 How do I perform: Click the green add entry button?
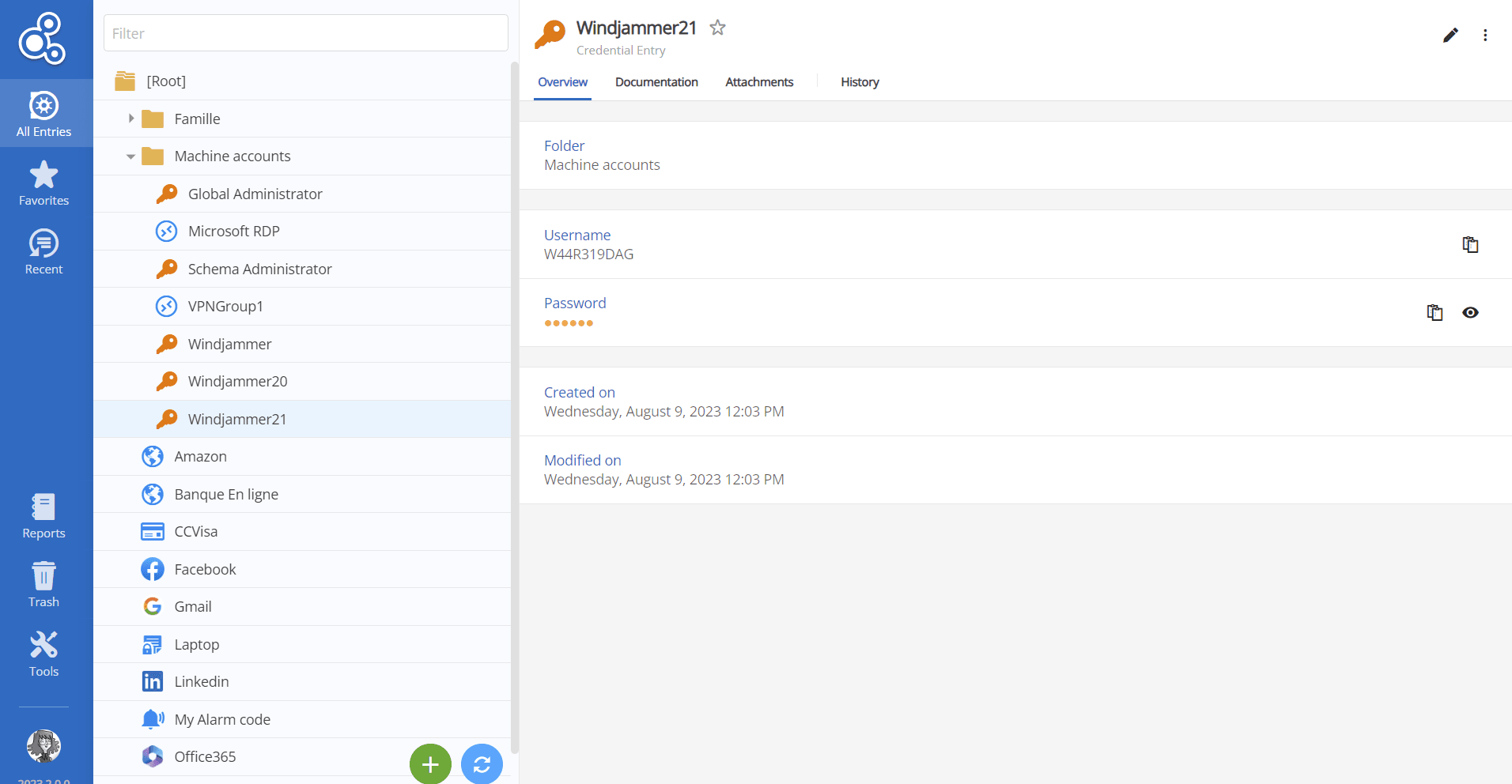pyautogui.click(x=430, y=764)
